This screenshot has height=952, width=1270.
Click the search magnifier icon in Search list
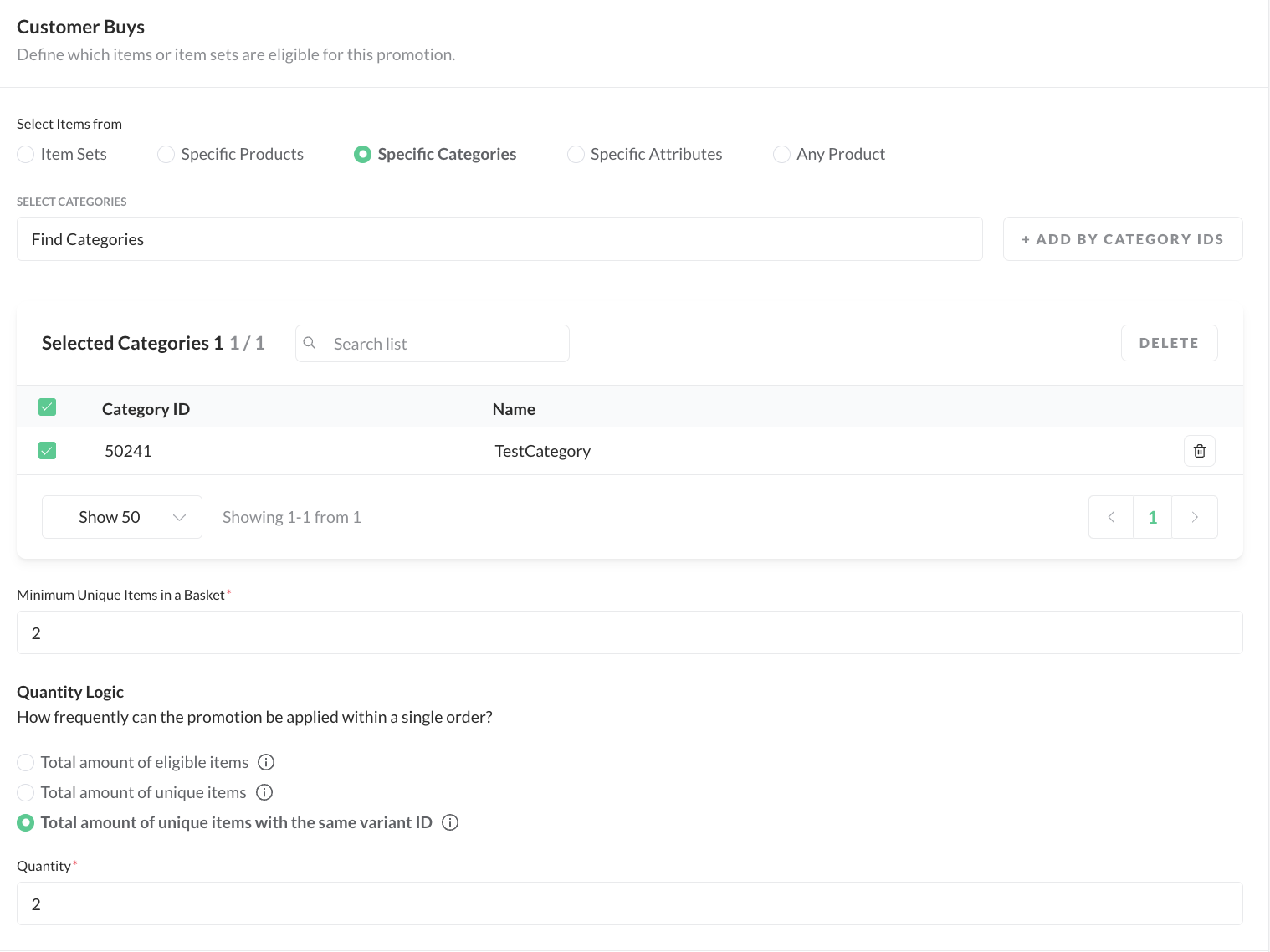coord(310,343)
